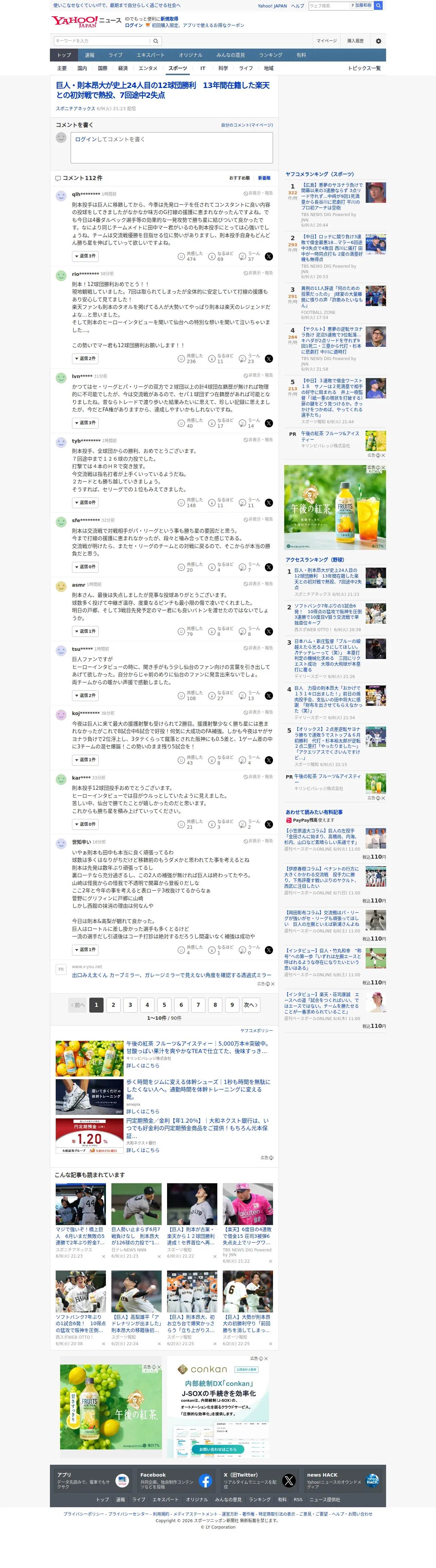This screenshot has height=1568, width=436.
Task: Select the エンタメ category tab
Action: 148,68
